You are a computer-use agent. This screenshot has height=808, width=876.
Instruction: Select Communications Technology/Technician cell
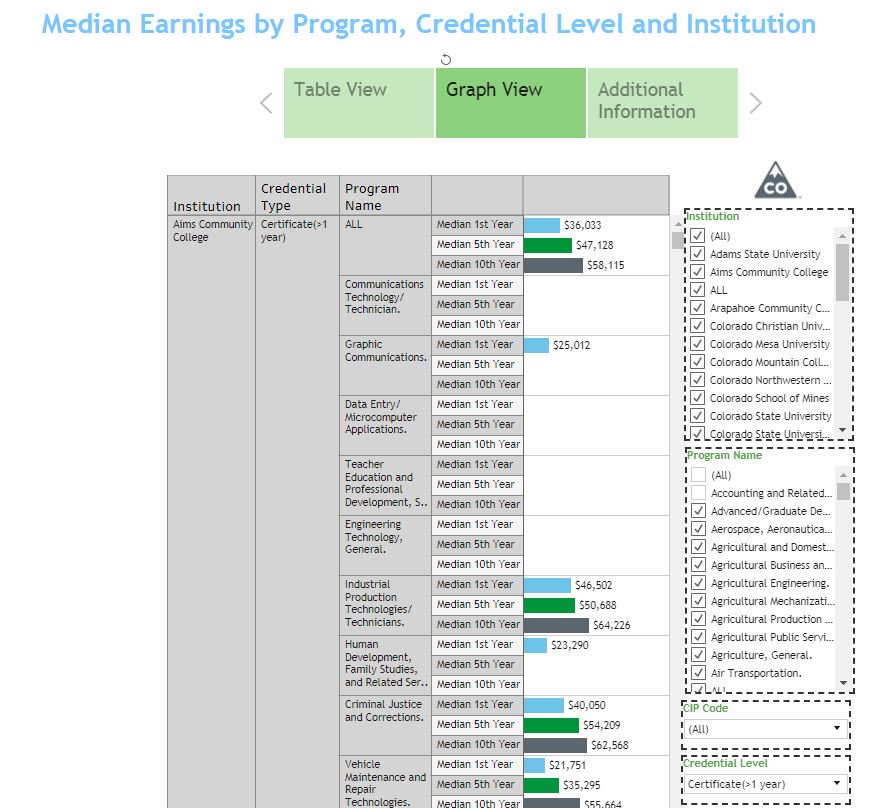pos(385,305)
